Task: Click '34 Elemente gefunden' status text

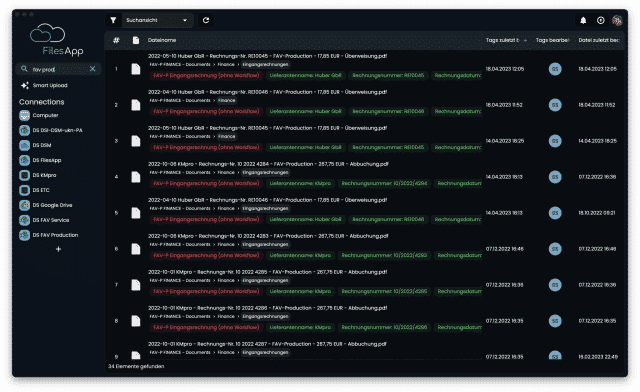Action: coord(136,366)
